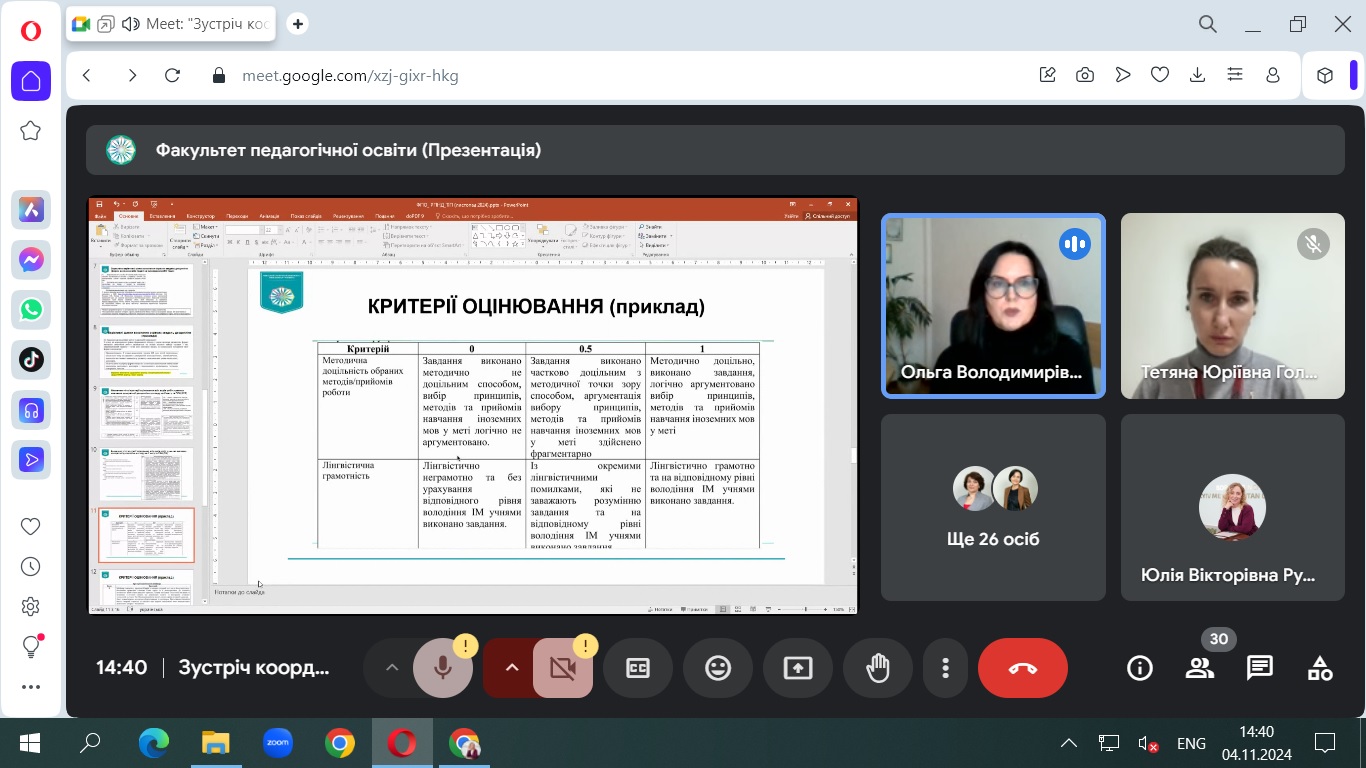Open the emoji reactions panel
Image resolution: width=1366 pixels, height=768 pixels.
[718, 668]
